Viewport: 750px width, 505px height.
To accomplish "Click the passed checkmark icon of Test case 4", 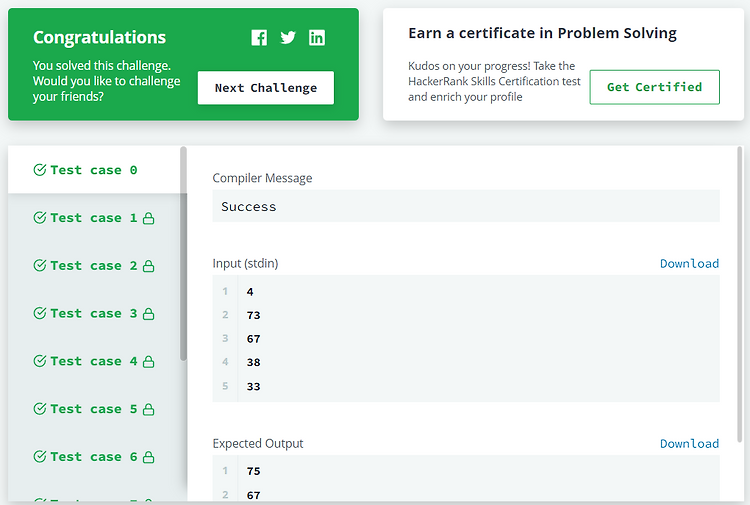I will (x=40, y=361).
